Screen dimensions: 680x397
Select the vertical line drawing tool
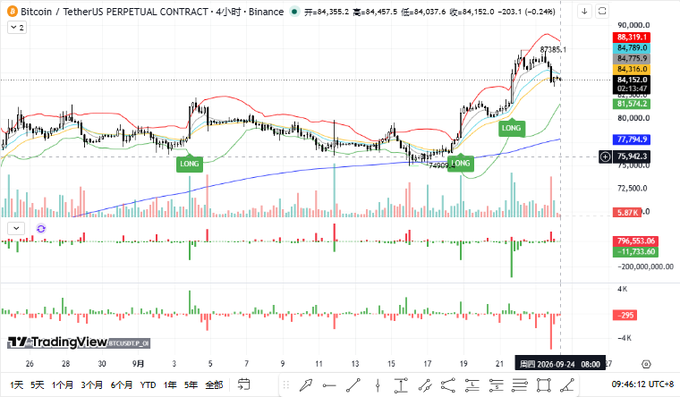click(x=378, y=385)
